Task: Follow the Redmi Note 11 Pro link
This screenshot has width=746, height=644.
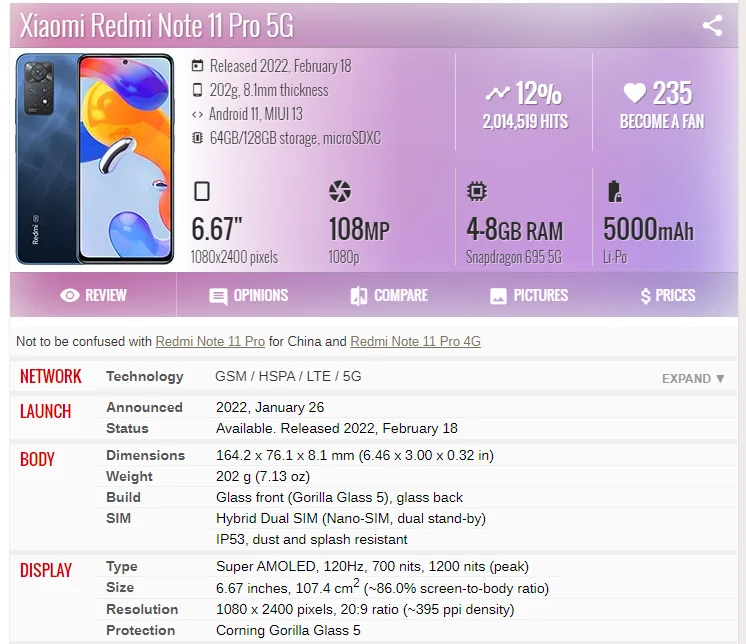Action: click(x=210, y=342)
